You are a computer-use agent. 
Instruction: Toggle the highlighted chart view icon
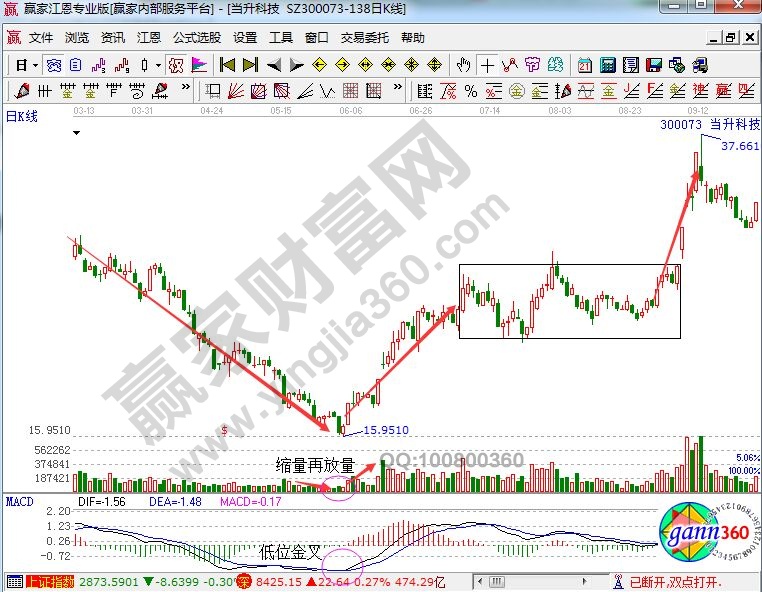point(54,65)
